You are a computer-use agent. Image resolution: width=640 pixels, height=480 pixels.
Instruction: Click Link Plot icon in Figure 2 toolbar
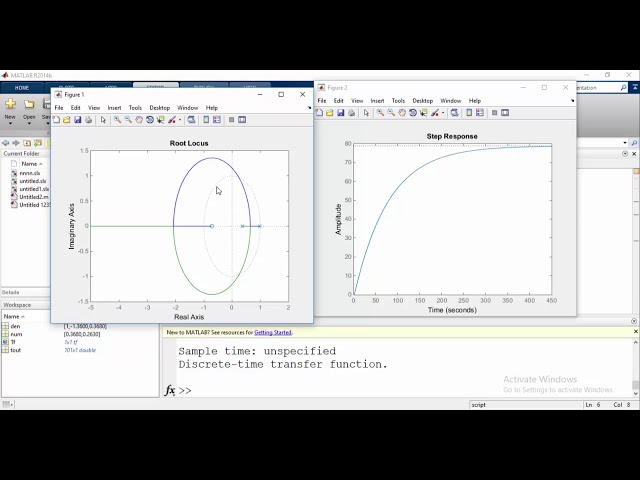click(x=454, y=113)
